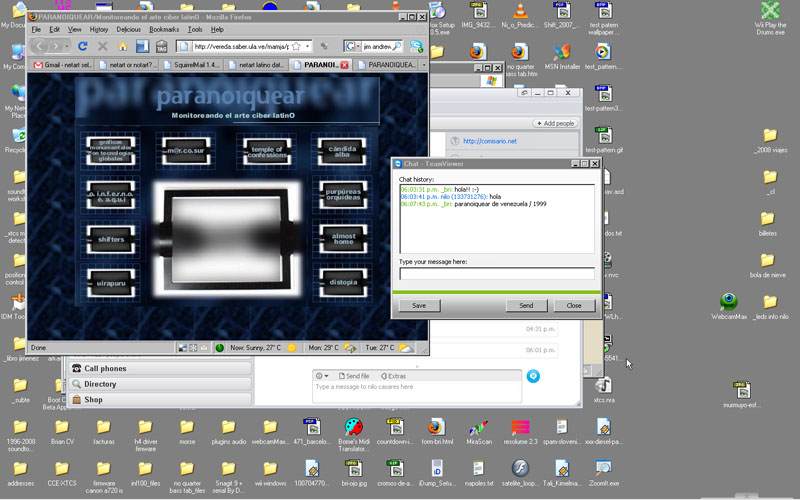The image size is (800, 500).
Task: Open the Bookmarks menu in Firefox
Action: click(164, 30)
